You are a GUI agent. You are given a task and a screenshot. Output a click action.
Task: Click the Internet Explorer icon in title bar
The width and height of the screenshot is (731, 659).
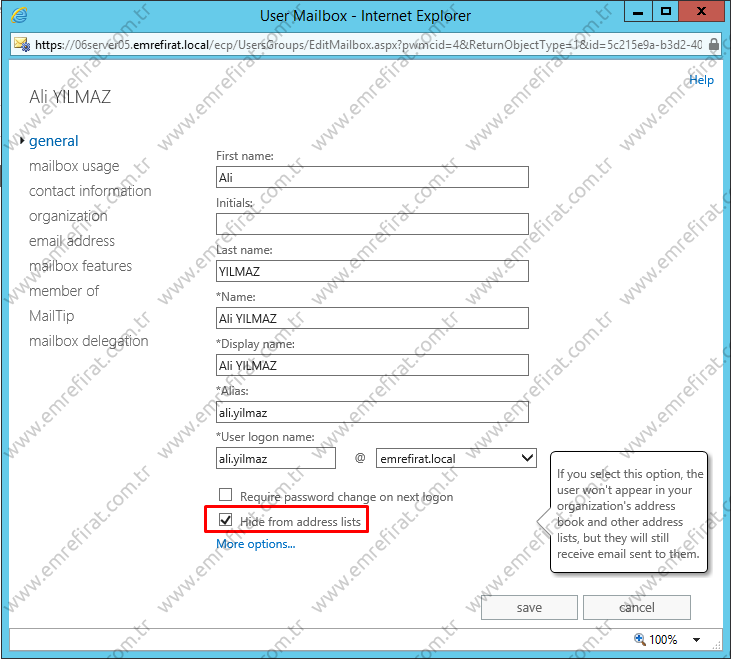pyautogui.click(x=19, y=15)
